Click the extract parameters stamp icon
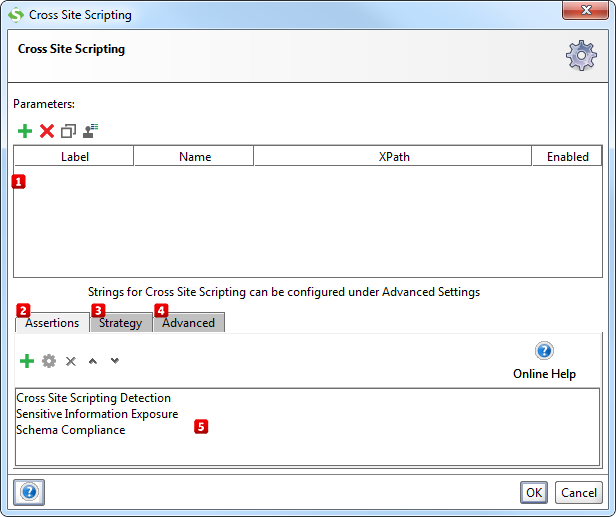This screenshot has height=517, width=616. 90,131
